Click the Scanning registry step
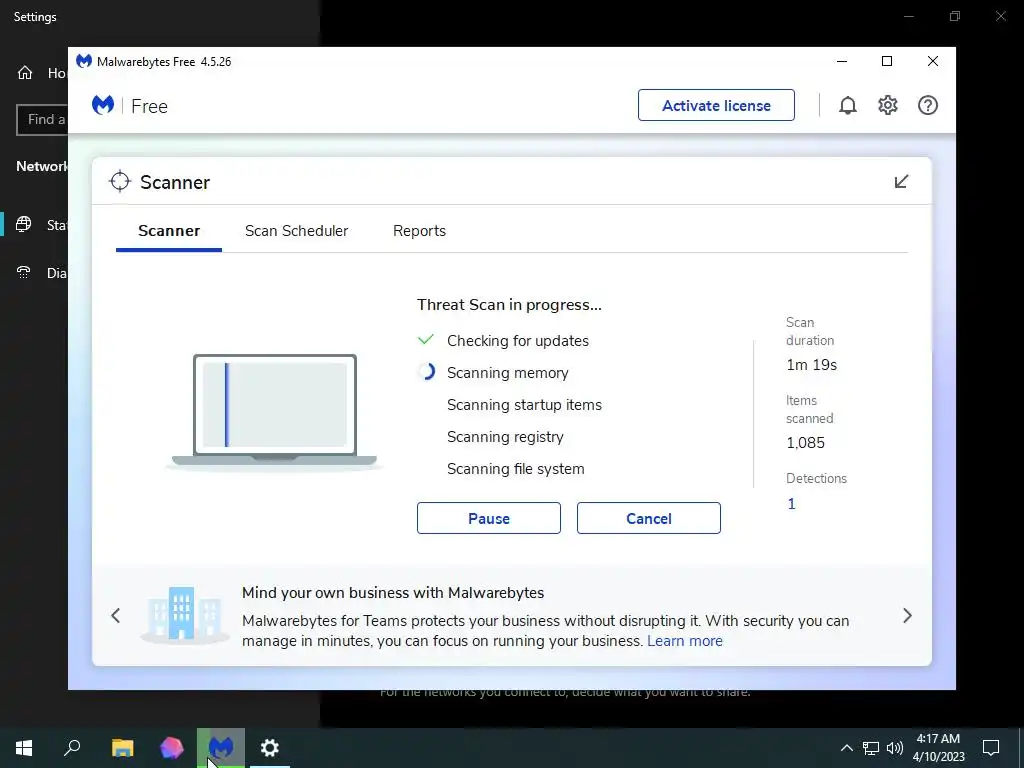Screen dimensions: 1024x768 coord(505,436)
